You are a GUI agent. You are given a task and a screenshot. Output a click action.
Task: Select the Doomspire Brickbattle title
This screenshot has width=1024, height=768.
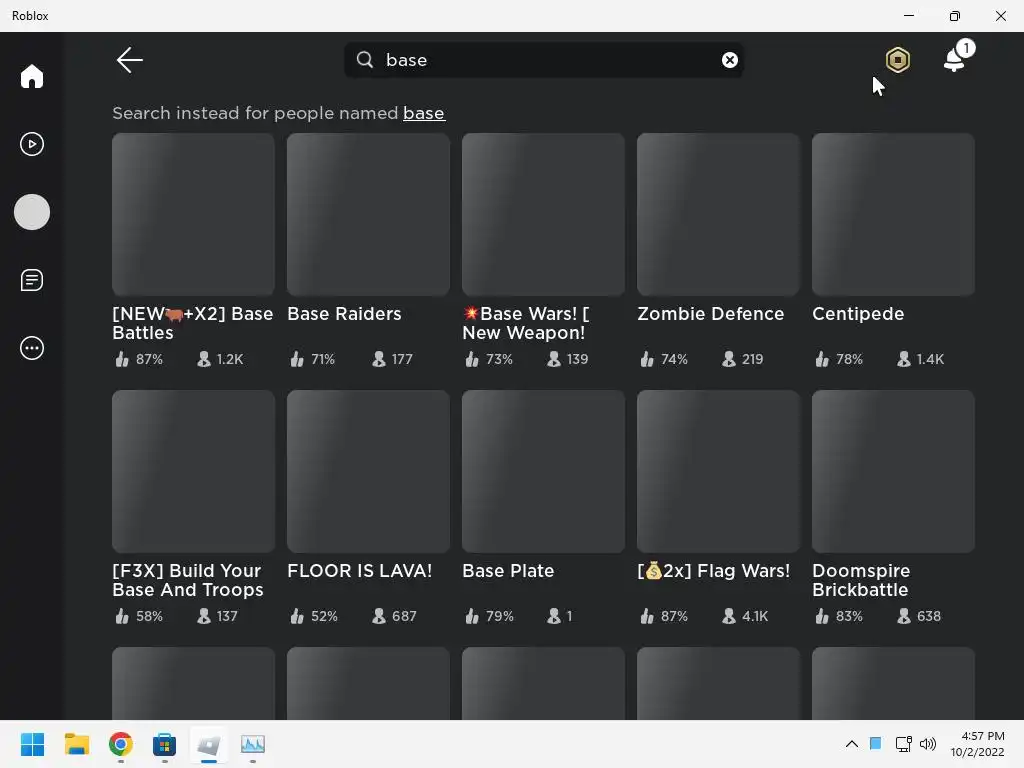tap(861, 581)
